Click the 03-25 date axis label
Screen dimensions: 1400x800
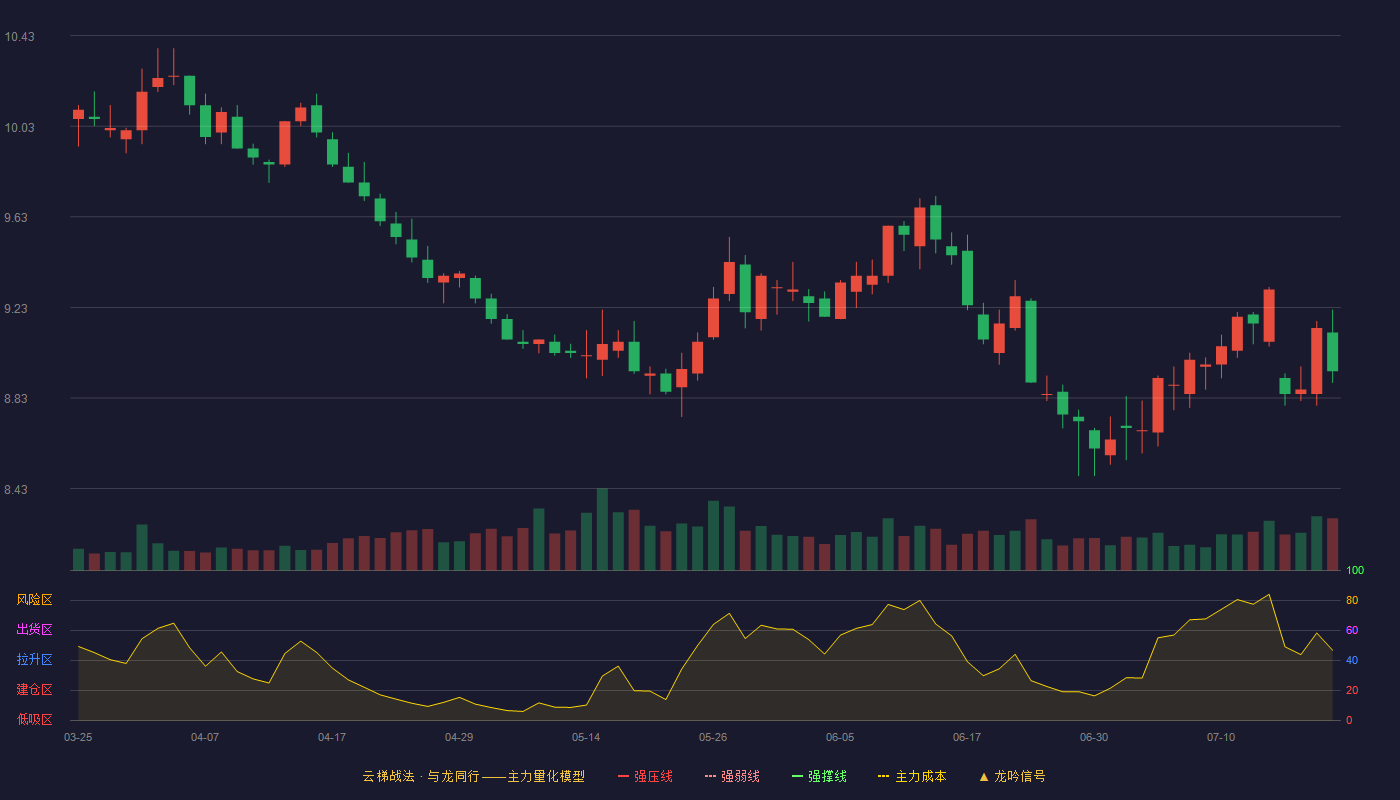point(78,737)
